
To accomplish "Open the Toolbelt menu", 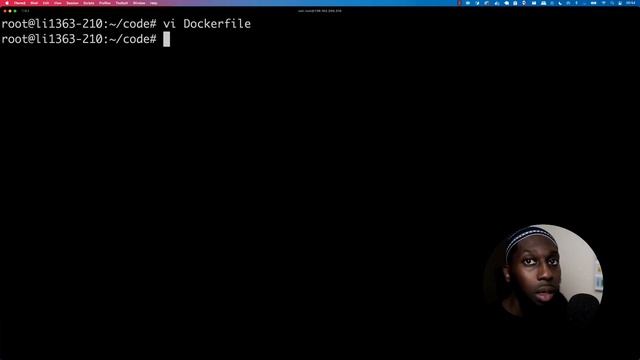I will tap(122, 3).
